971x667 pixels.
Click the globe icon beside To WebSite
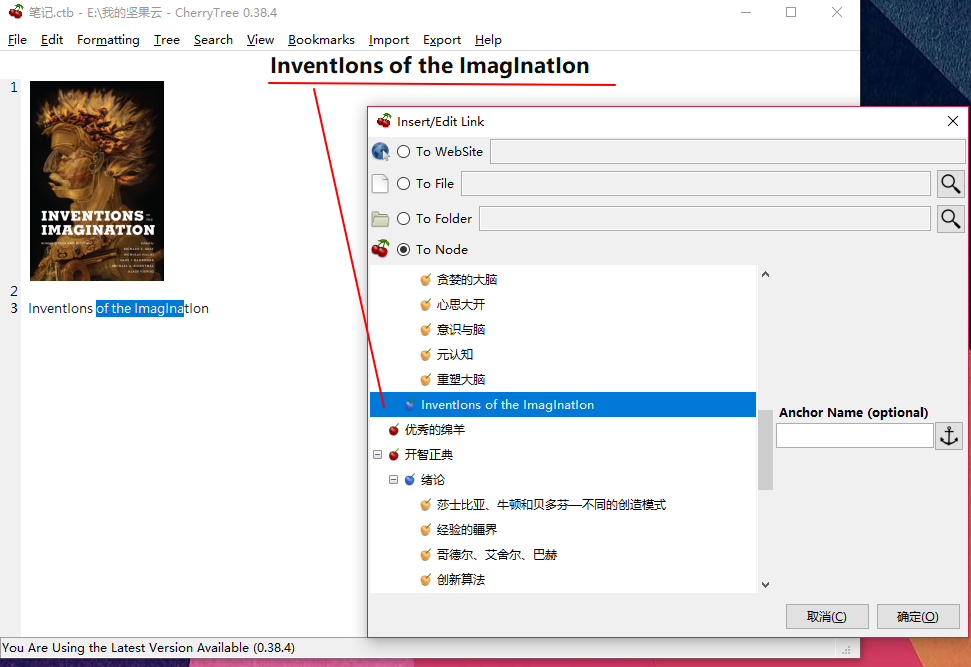(x=383, y=151)
